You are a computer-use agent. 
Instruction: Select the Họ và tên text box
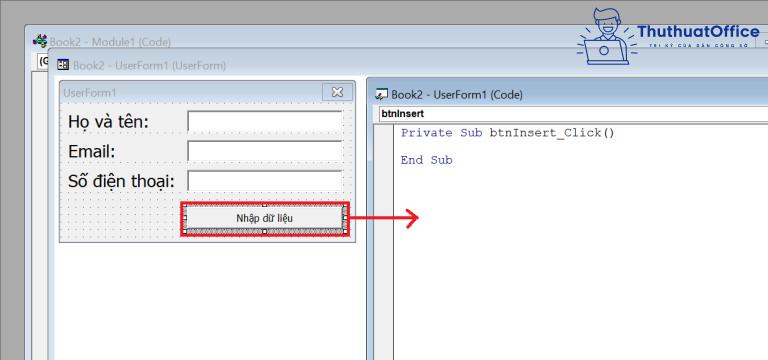pos(264,121)
